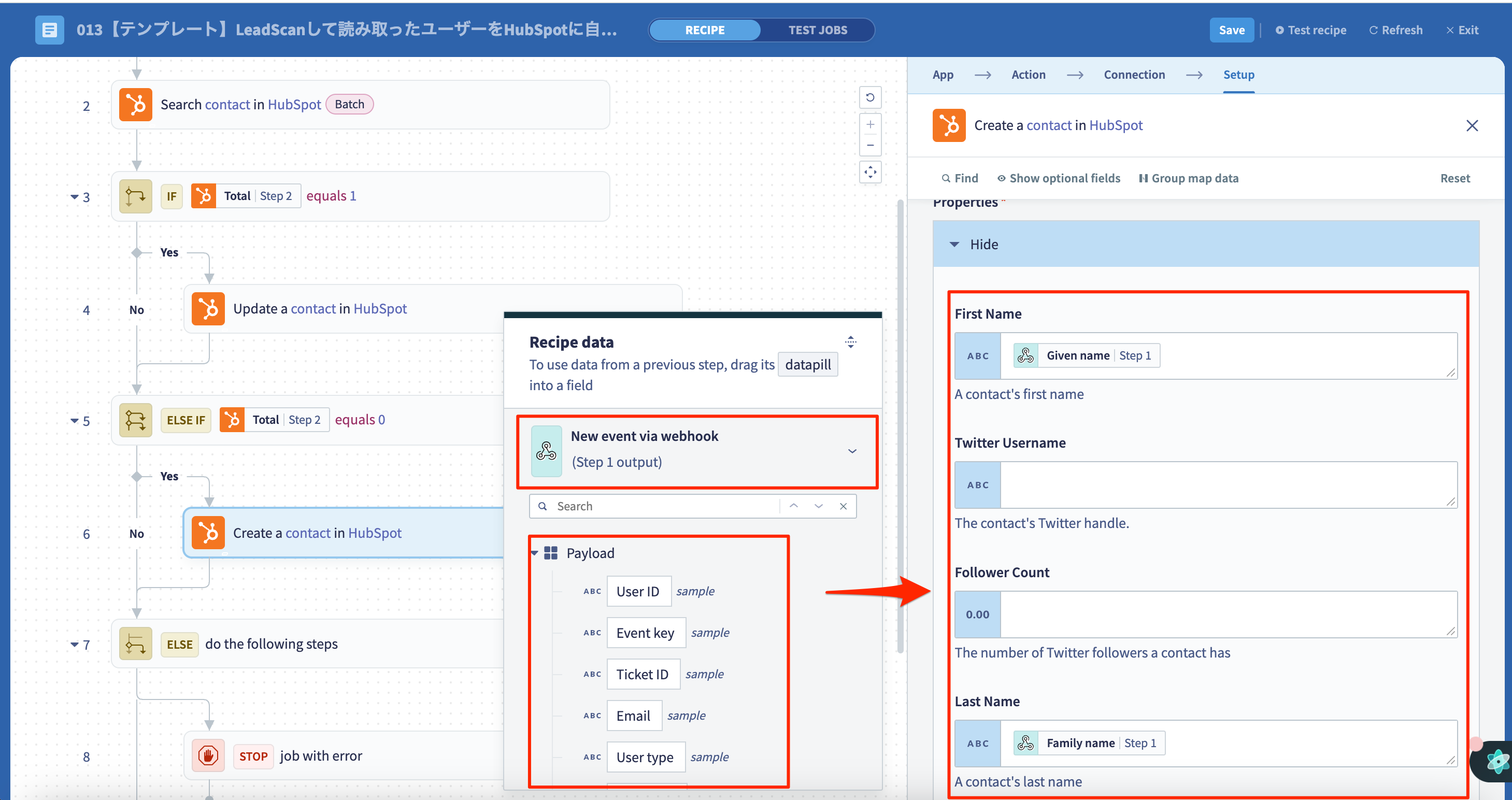Click the HubSpot icon on Search contact step
This screenshot has width=1512, height=800.
tap(136, 105)
